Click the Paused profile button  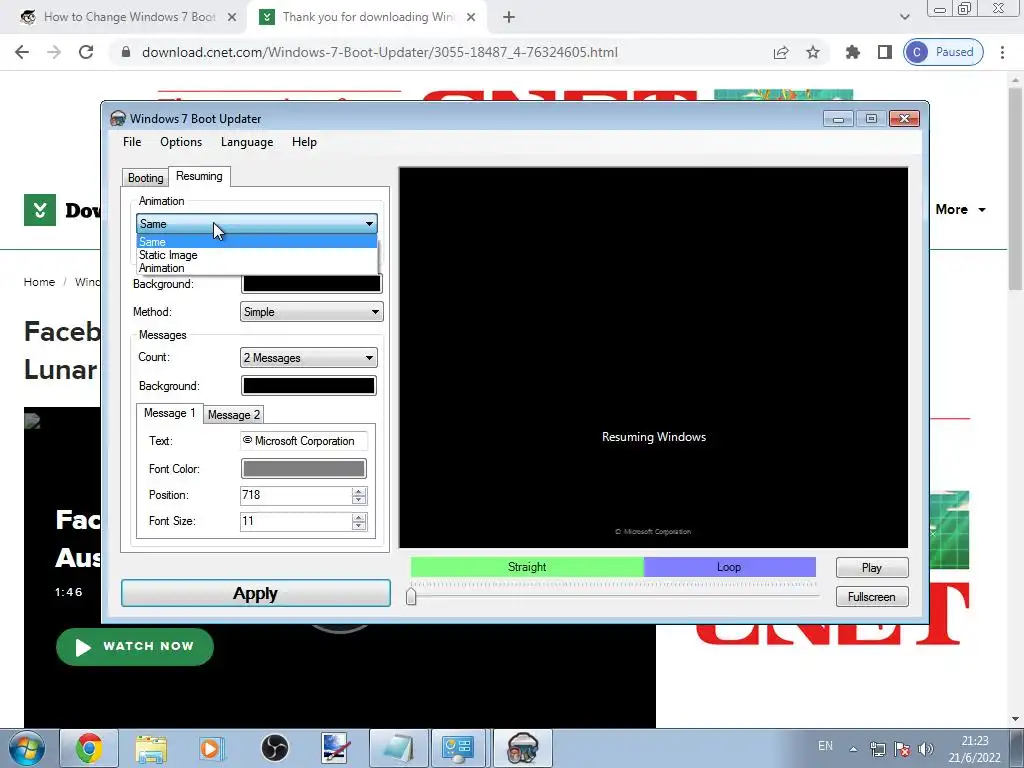point(943,52)
